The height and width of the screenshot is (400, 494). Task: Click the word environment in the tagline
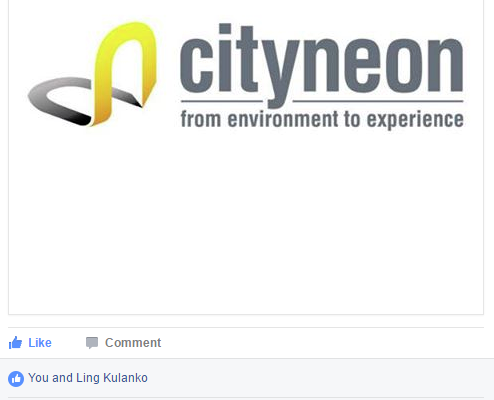pos(283,119)
